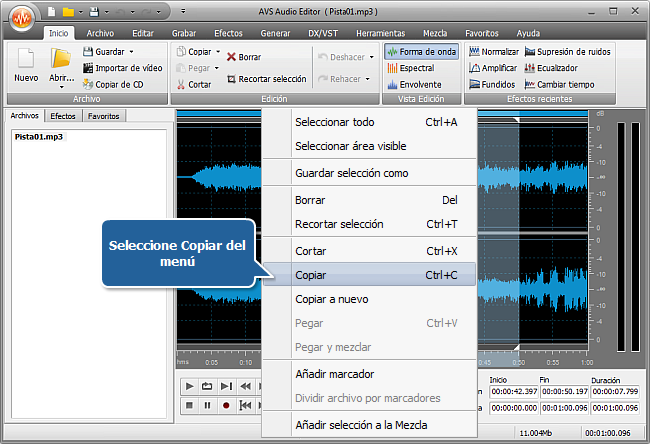Expand the Guardar dropdown arrow
Screen dimensions: 650x444
coord(131,51)
